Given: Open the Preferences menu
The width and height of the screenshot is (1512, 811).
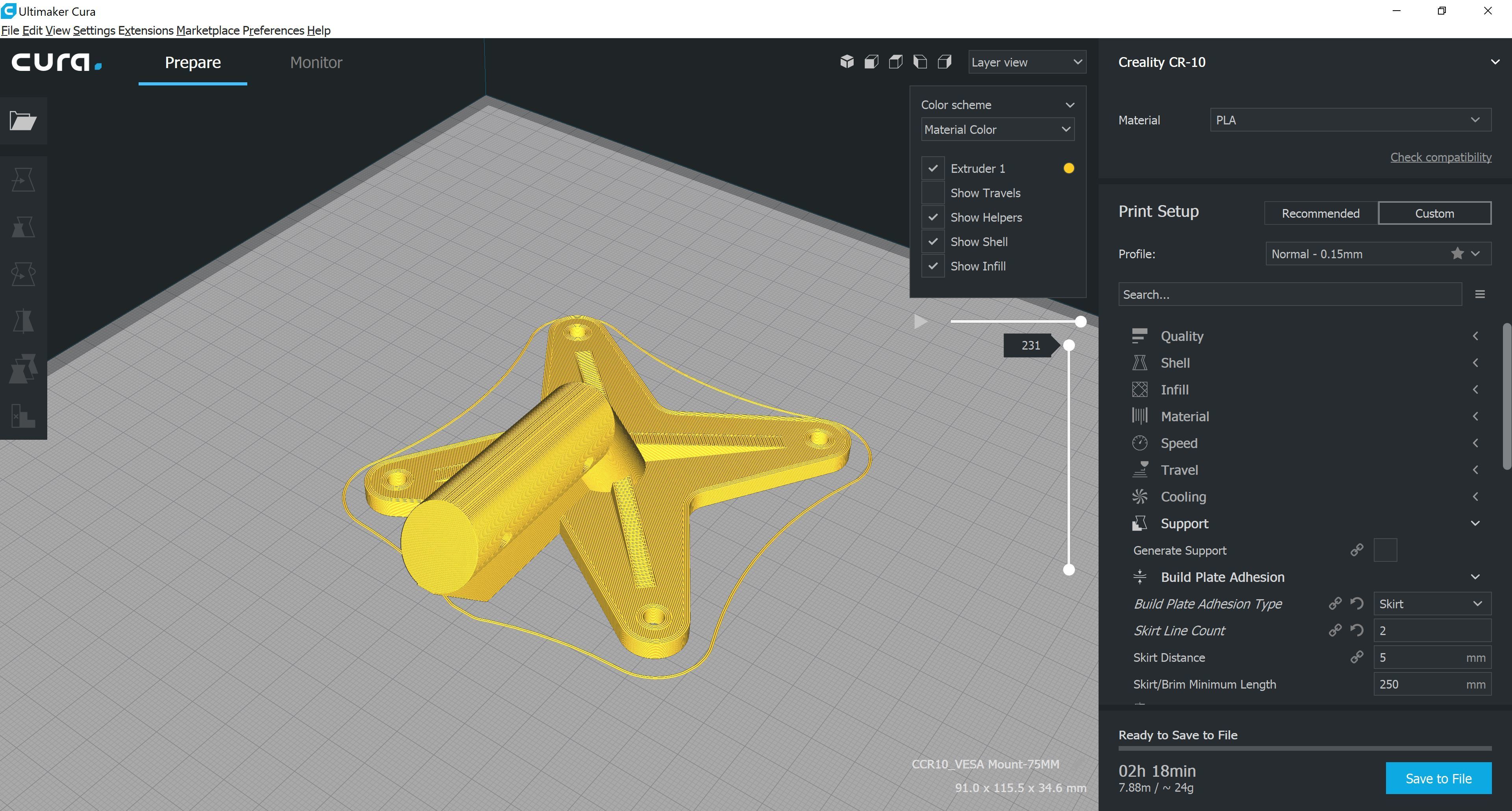Looking at the screenshot, I should tap(273, 31).
